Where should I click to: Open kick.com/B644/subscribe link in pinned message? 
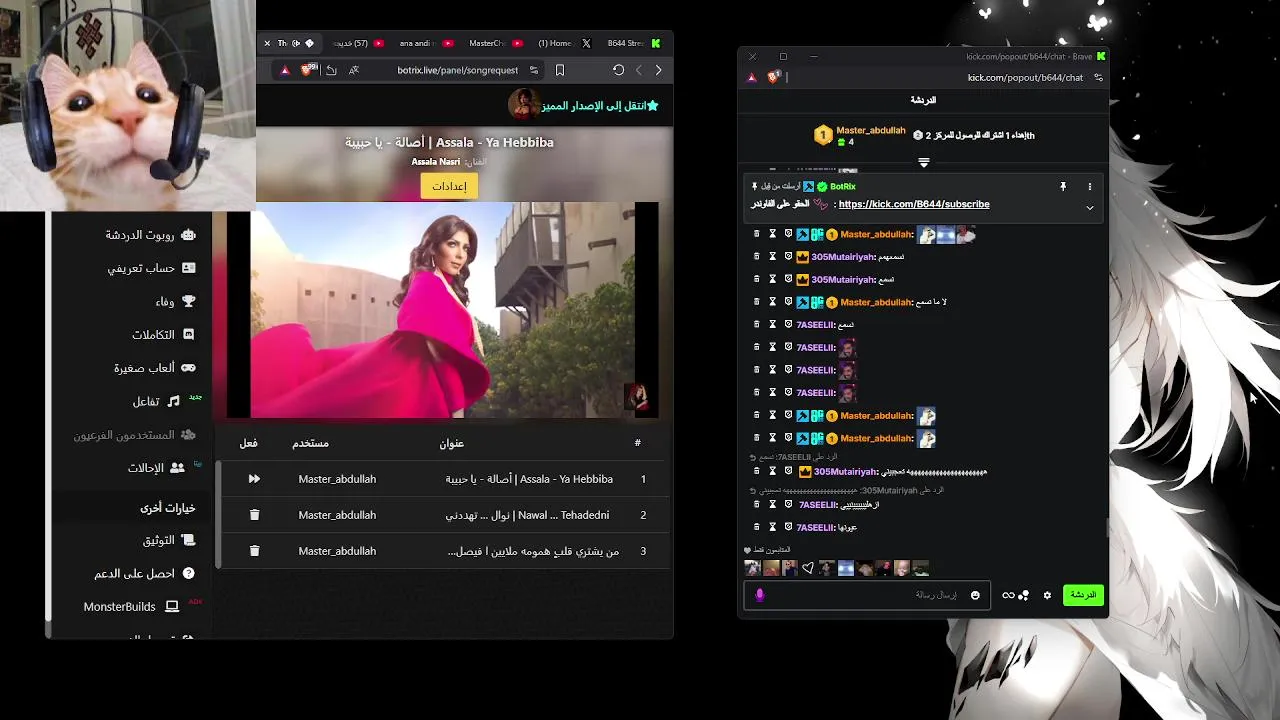(x=914, y=204)
